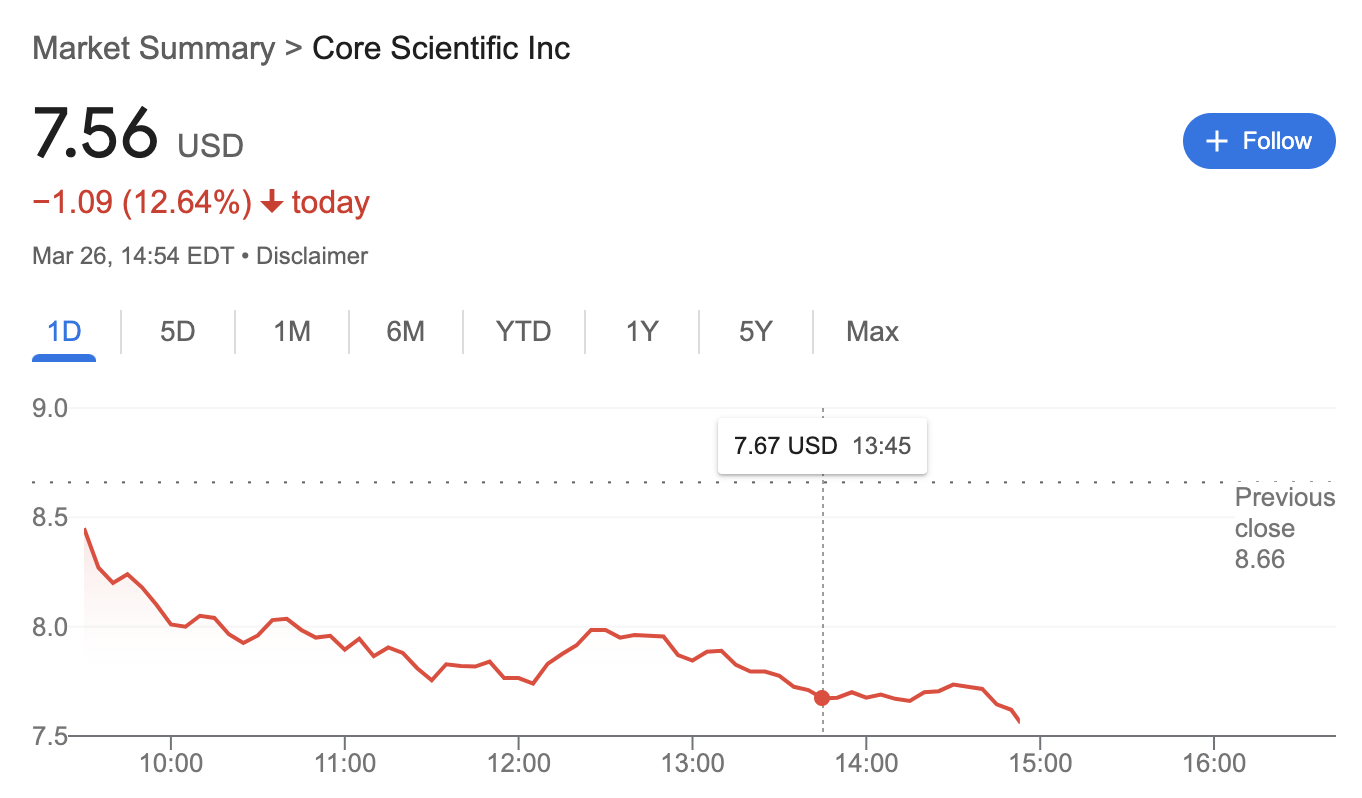The height and width of the screenshot is (798, 1362).
Task: Click the plus icon in the Follow button
Action: pyautogui.click(x=1217, y=141)
